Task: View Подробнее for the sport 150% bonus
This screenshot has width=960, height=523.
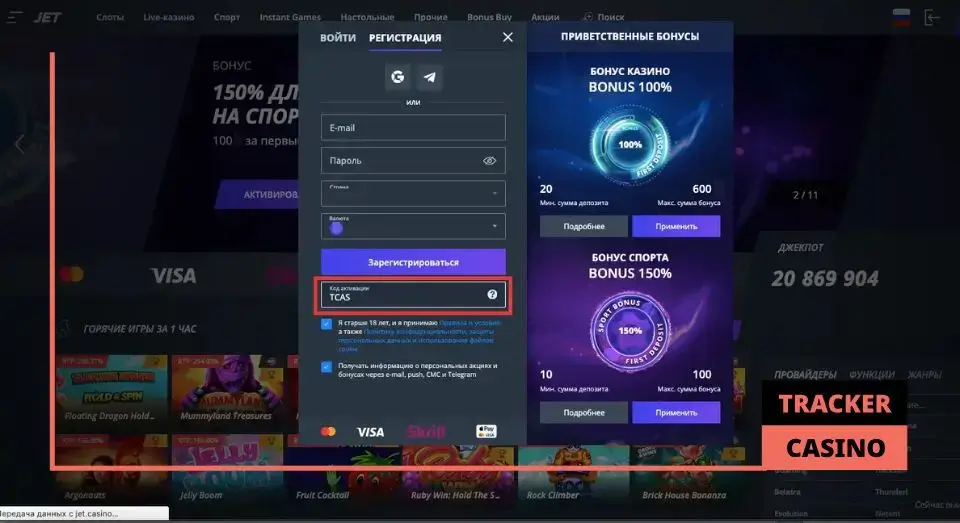Action: [x=583, y=412]
